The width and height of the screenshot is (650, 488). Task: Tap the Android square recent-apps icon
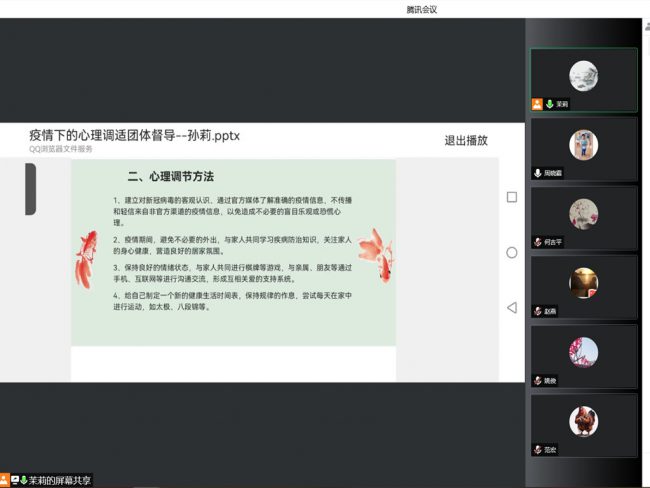[x=512, y=197]
